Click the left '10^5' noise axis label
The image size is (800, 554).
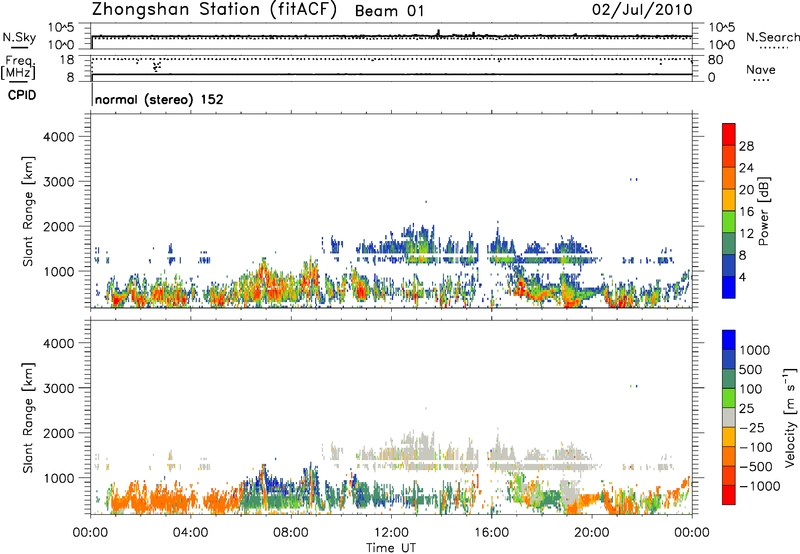coord(61,28)
